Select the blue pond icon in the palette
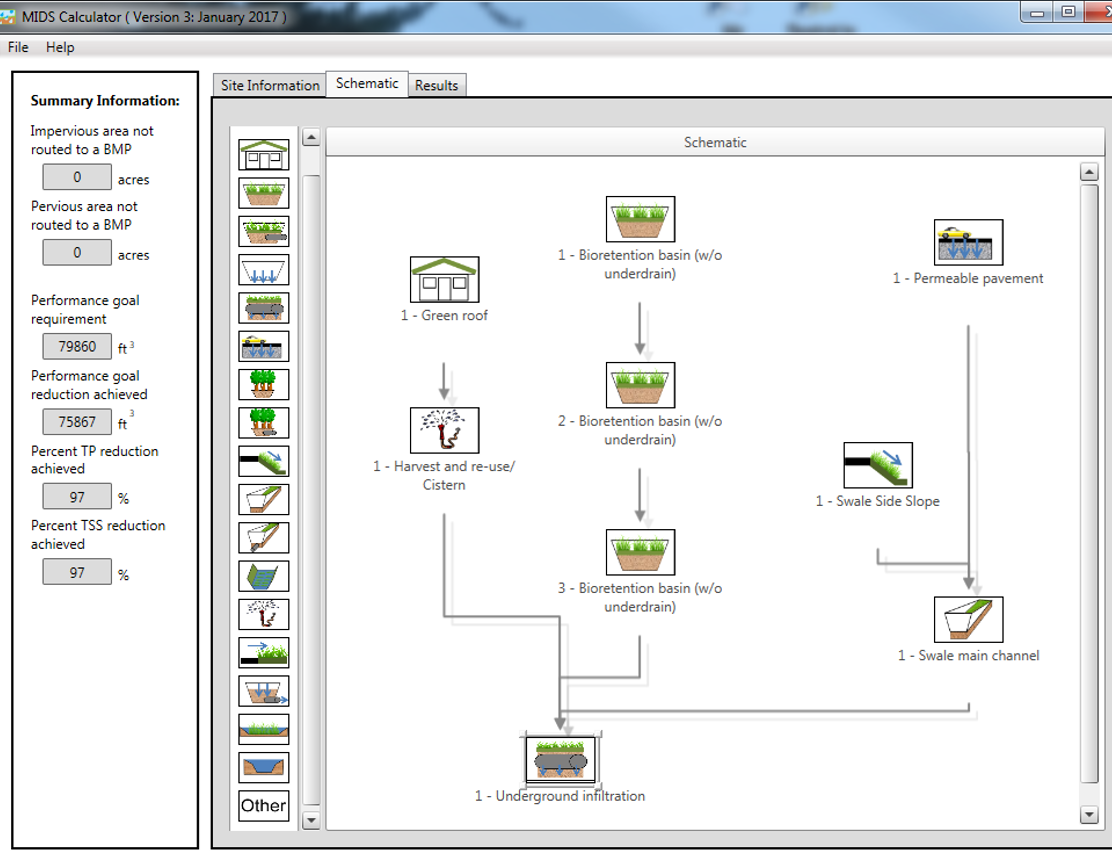Image resolution: width=1112 pixels, height=854 pixels. pyautogui.click(x=264, y=767)
